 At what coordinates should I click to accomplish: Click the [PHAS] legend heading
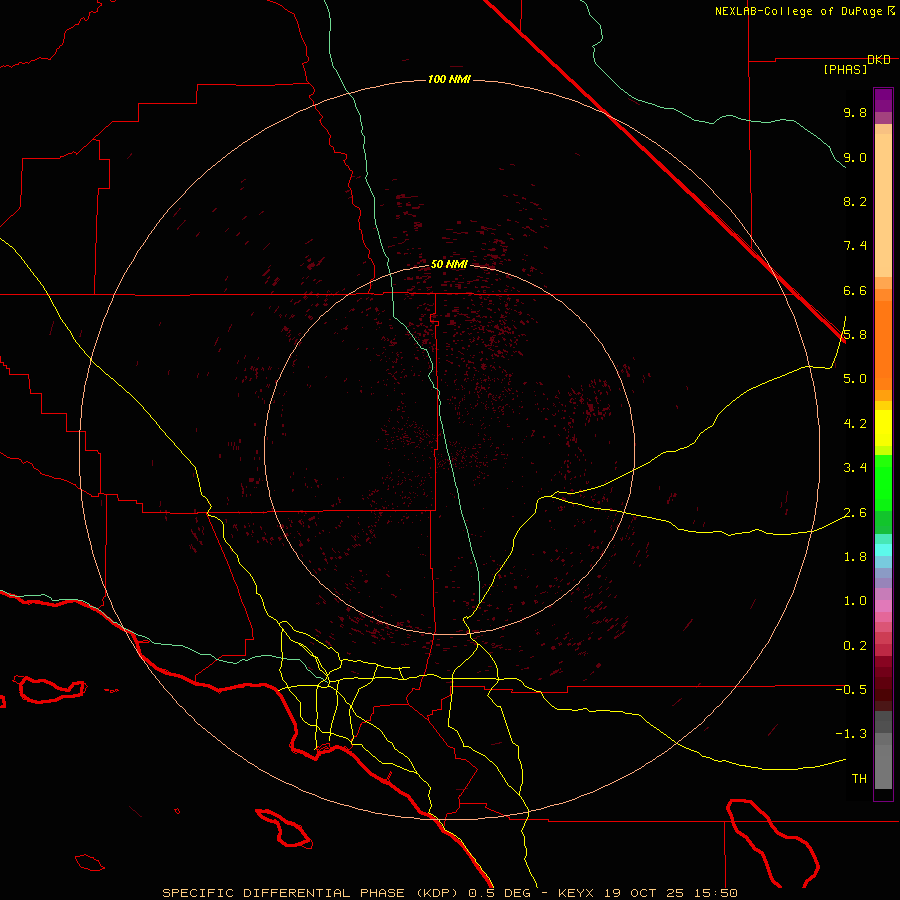point(844,69)
